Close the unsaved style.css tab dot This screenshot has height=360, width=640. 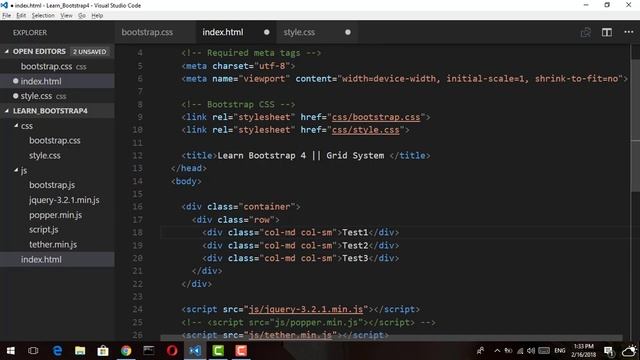pos(348,32)
